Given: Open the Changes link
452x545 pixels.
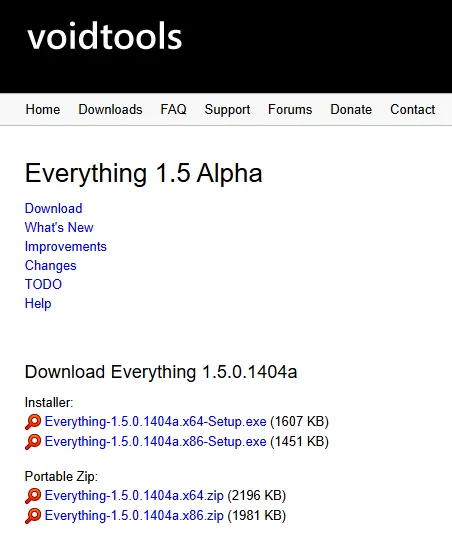Looking at the screenshot, I should pyautogui.click(x=50, y=266).
